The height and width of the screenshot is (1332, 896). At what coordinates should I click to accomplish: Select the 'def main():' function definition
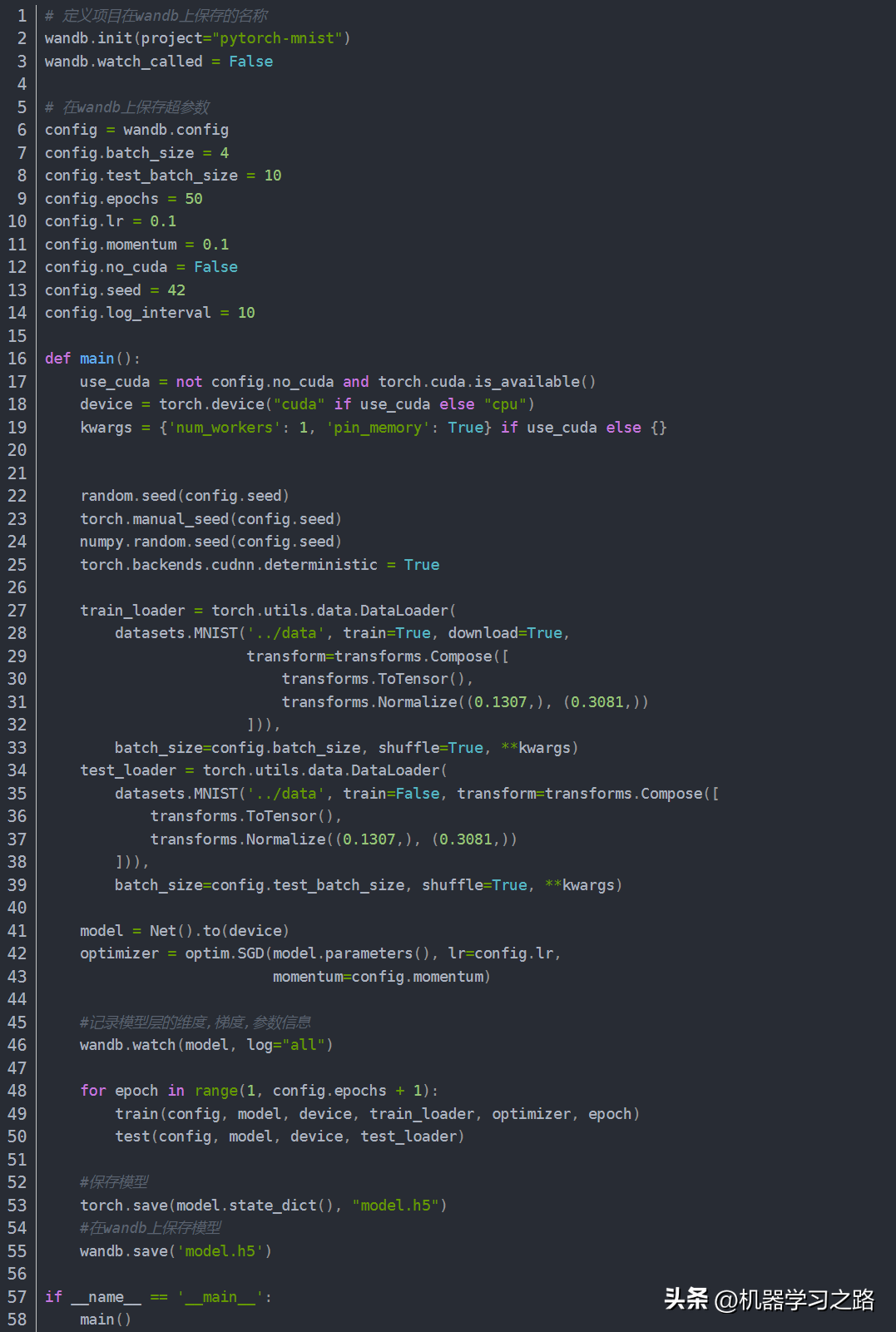click(92, 359)
